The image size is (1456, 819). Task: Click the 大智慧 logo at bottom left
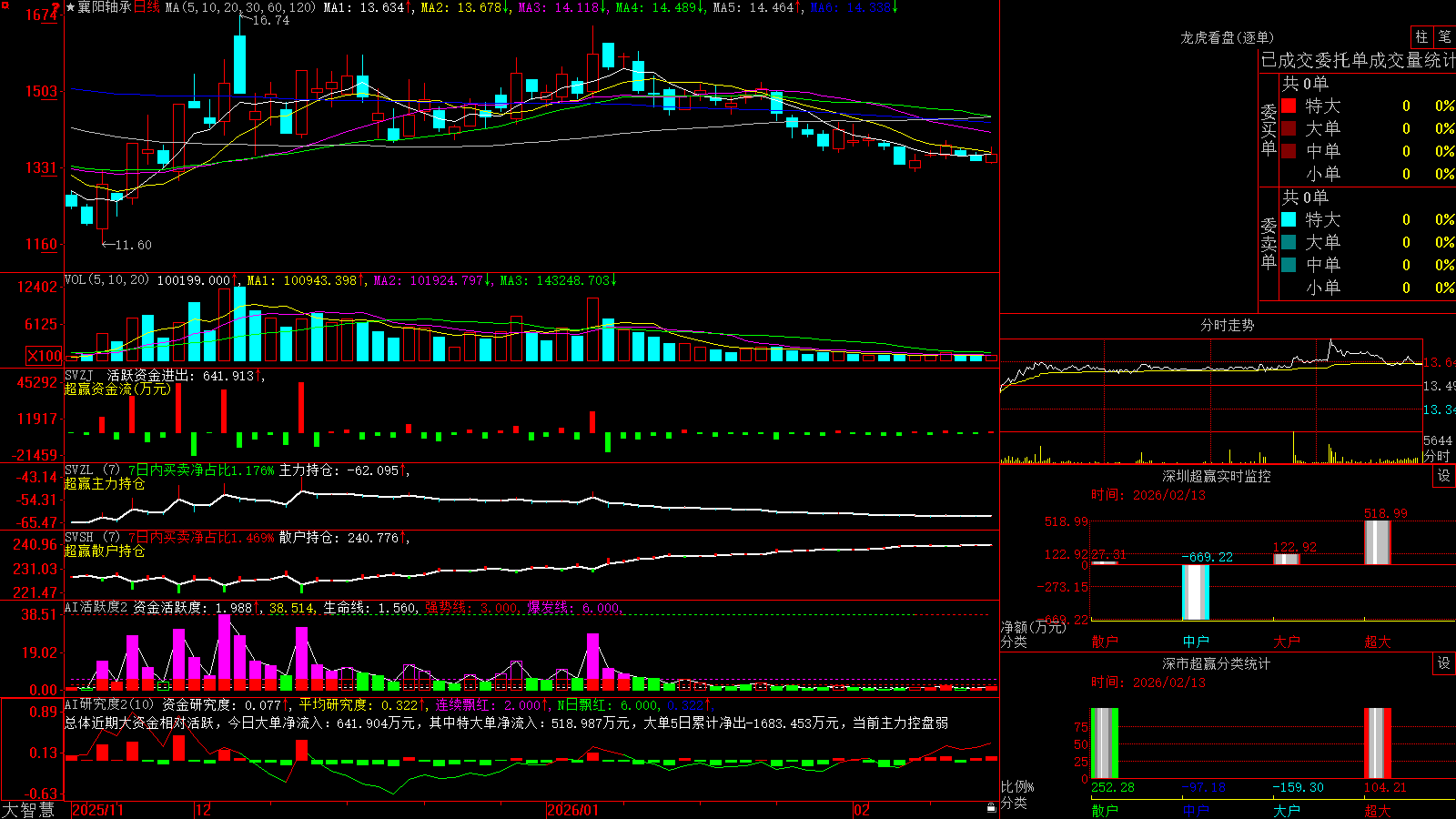click(x=28, y=810)
